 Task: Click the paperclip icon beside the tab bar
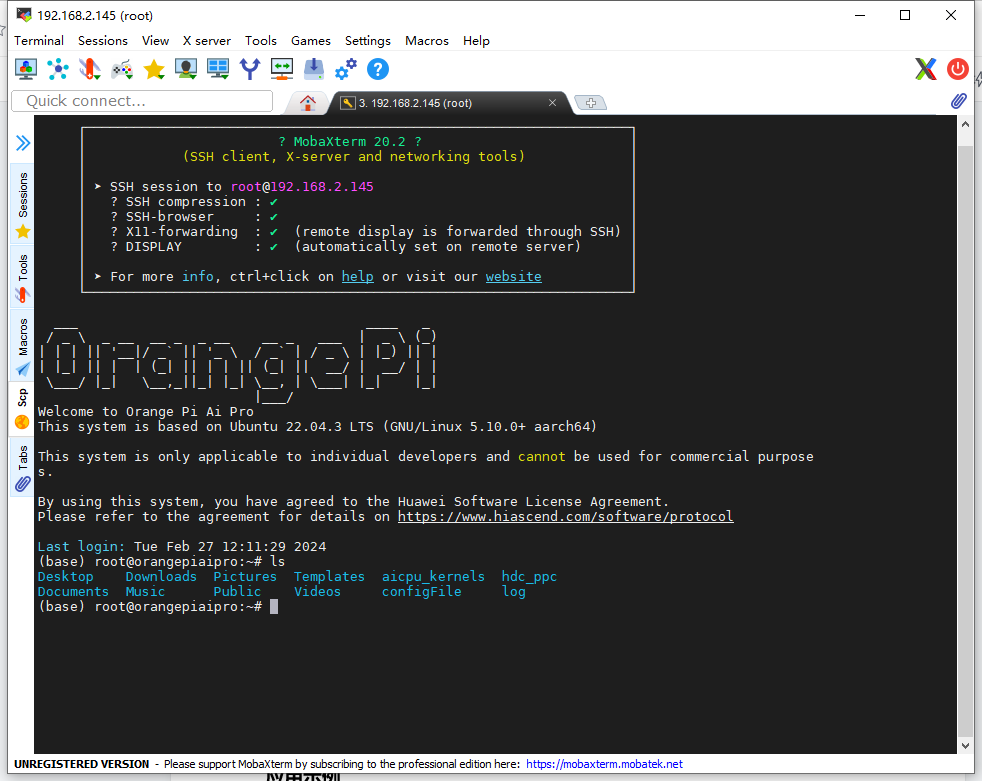pos(958,101)
